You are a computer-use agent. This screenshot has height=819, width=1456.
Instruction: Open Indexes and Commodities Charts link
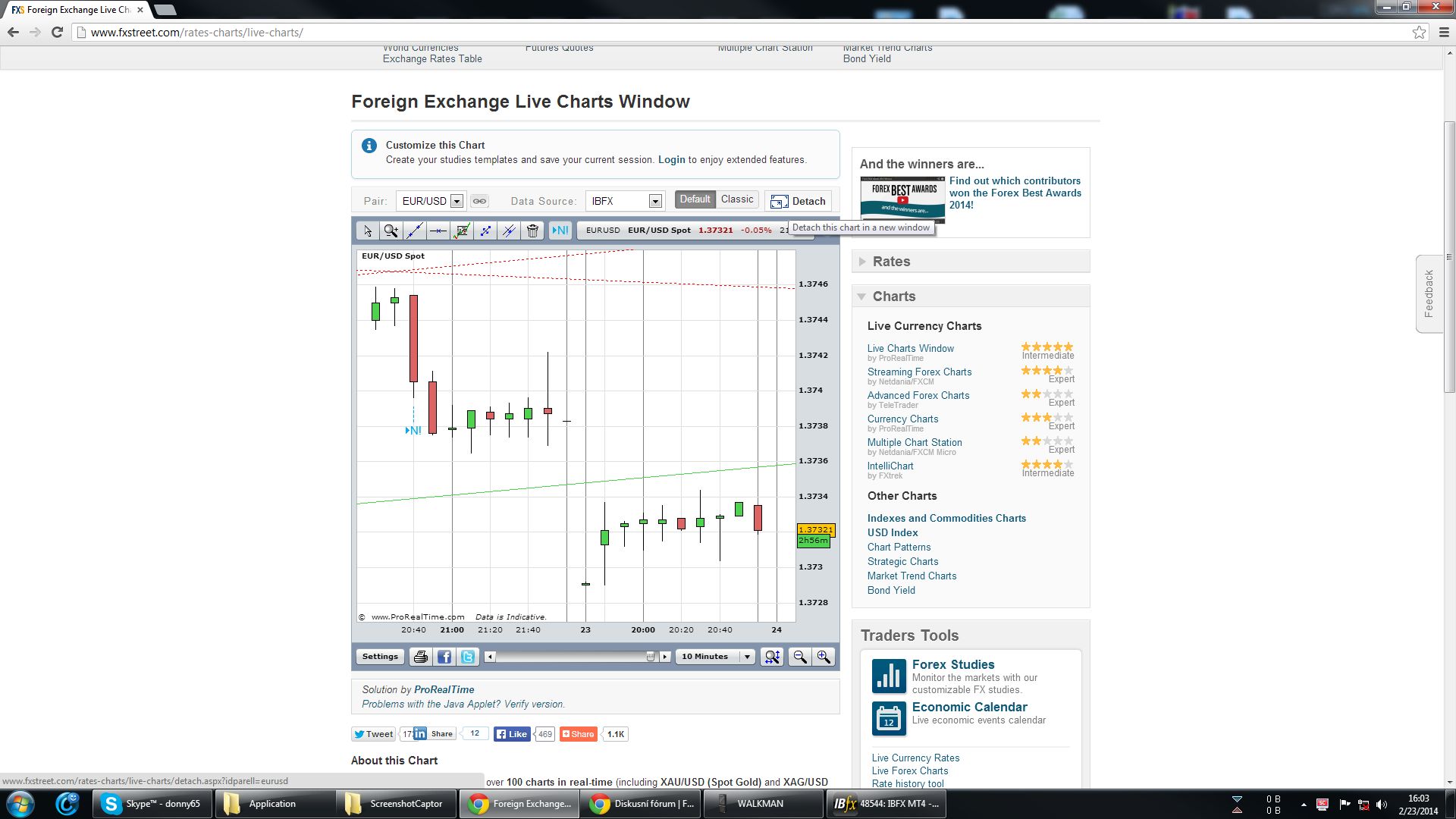[946, 519]
